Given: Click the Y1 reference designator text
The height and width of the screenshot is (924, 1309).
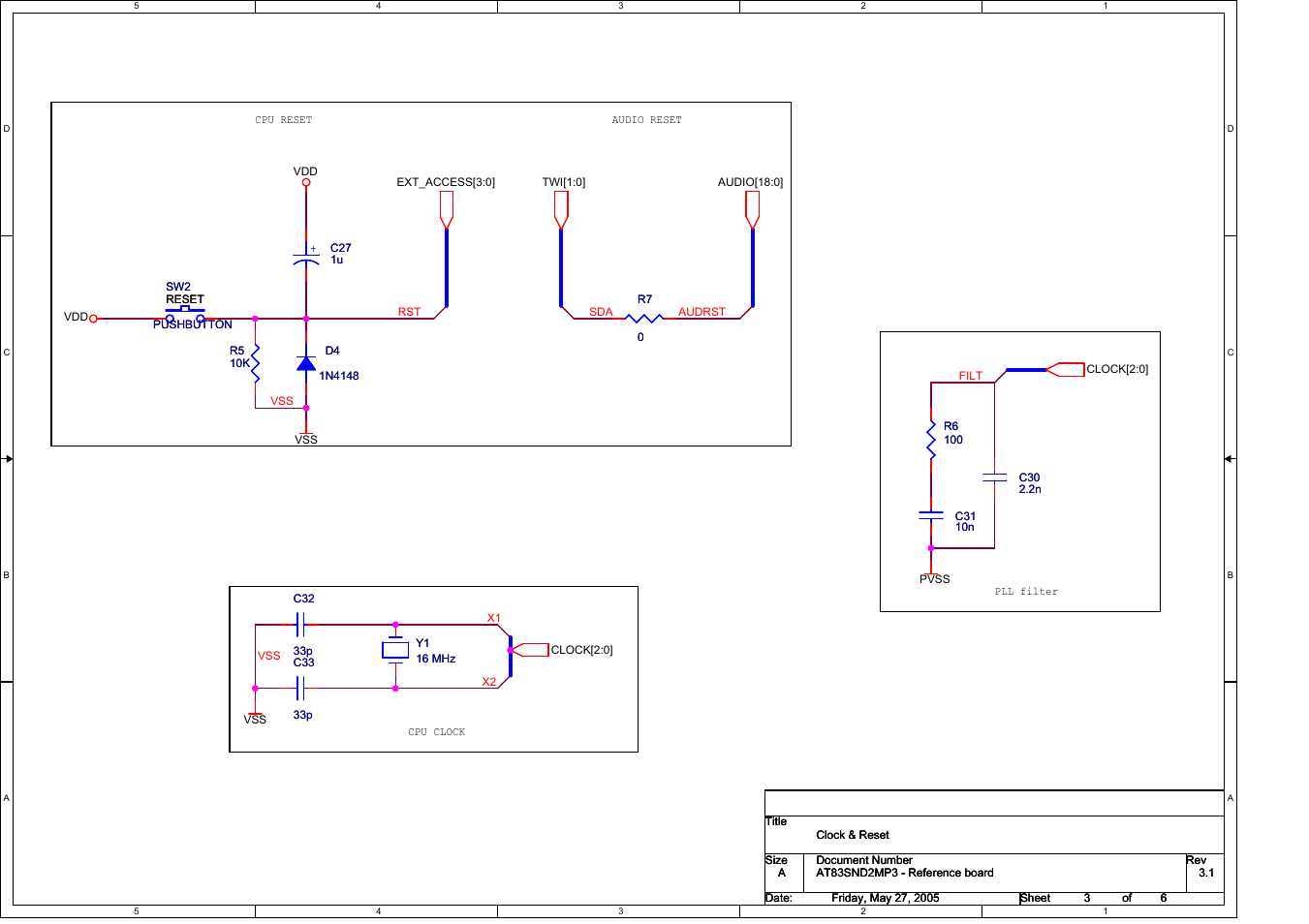Looking at the screenshot, I should click(x=422, y=643).
